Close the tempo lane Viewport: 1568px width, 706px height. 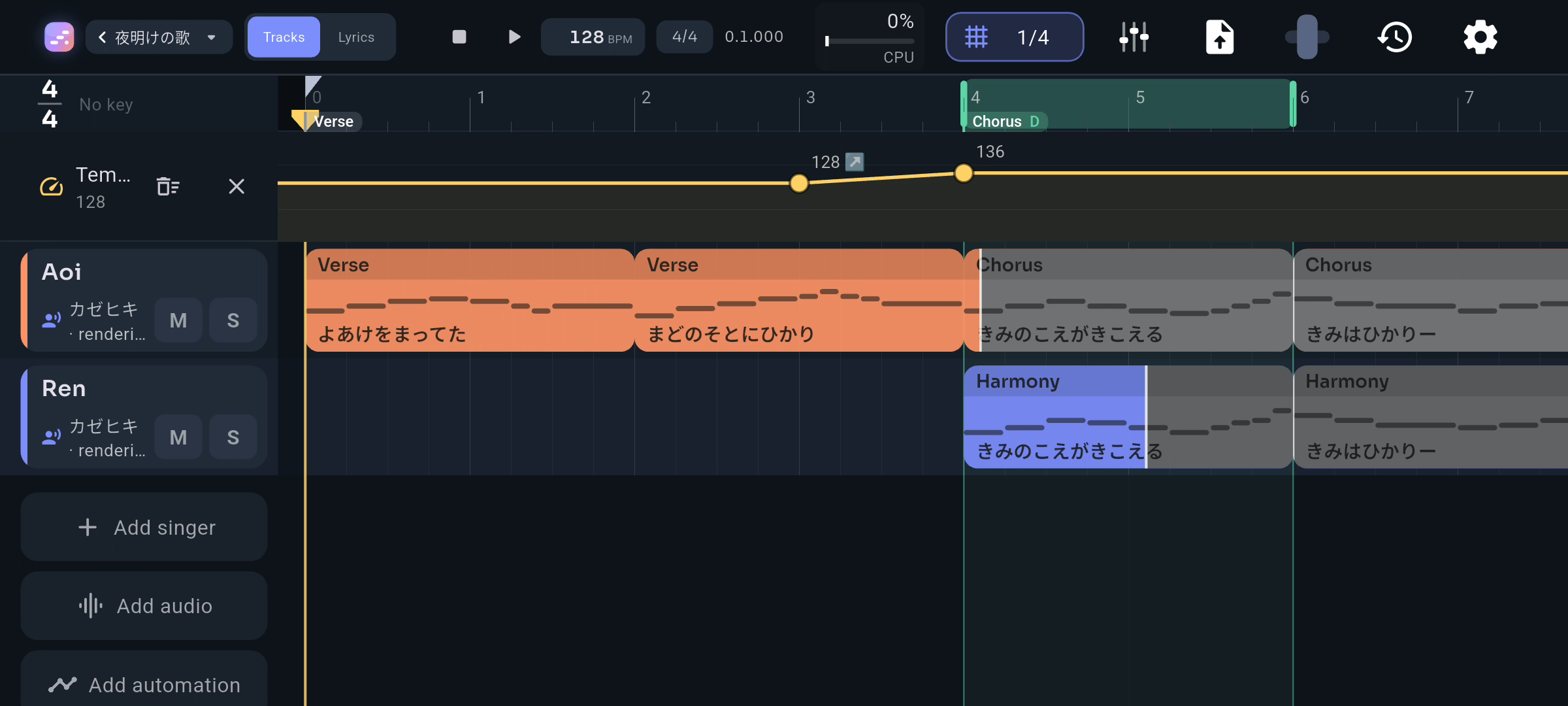237,187
